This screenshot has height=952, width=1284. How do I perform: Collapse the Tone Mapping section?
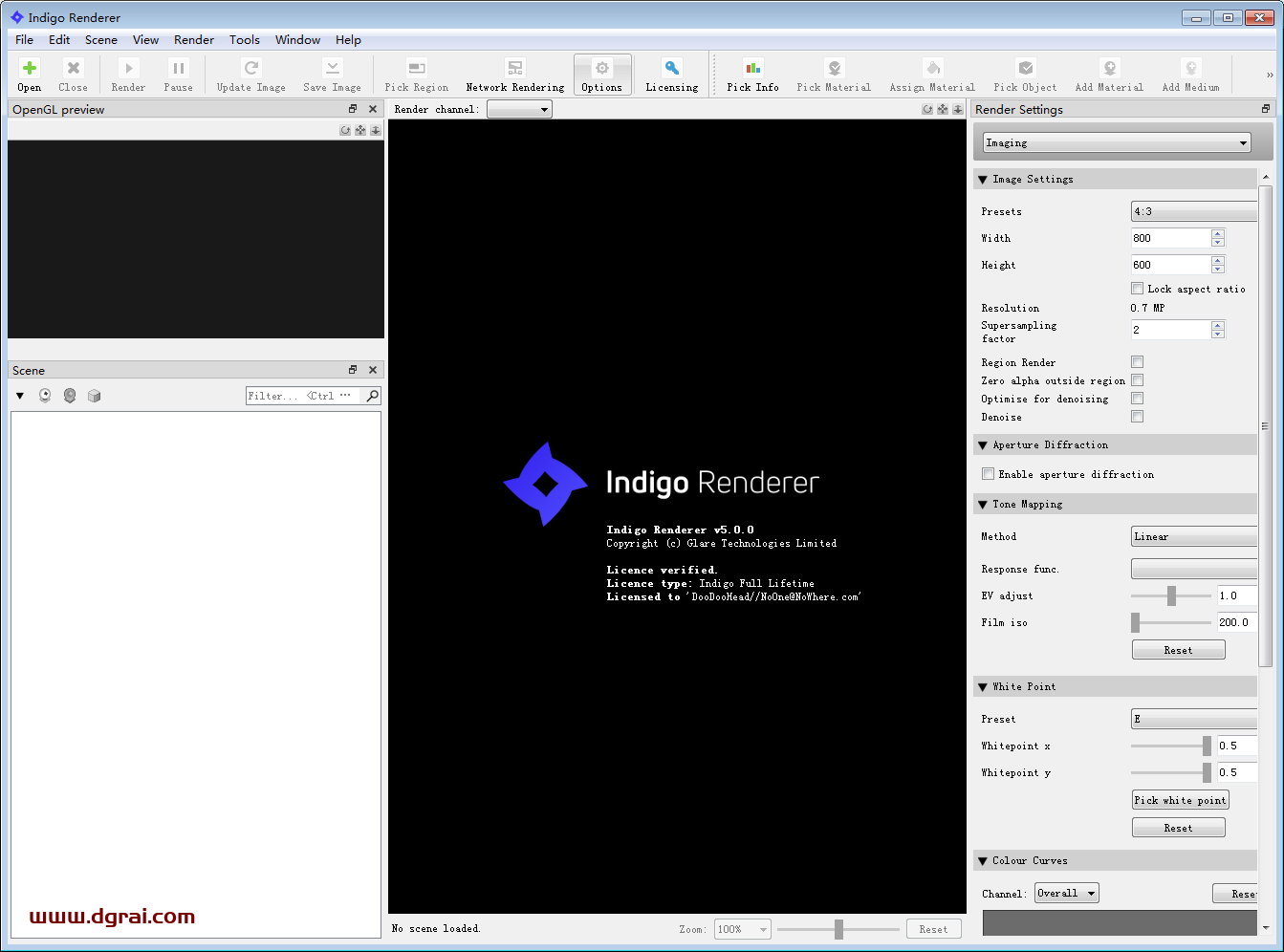(x=983, y=504)
